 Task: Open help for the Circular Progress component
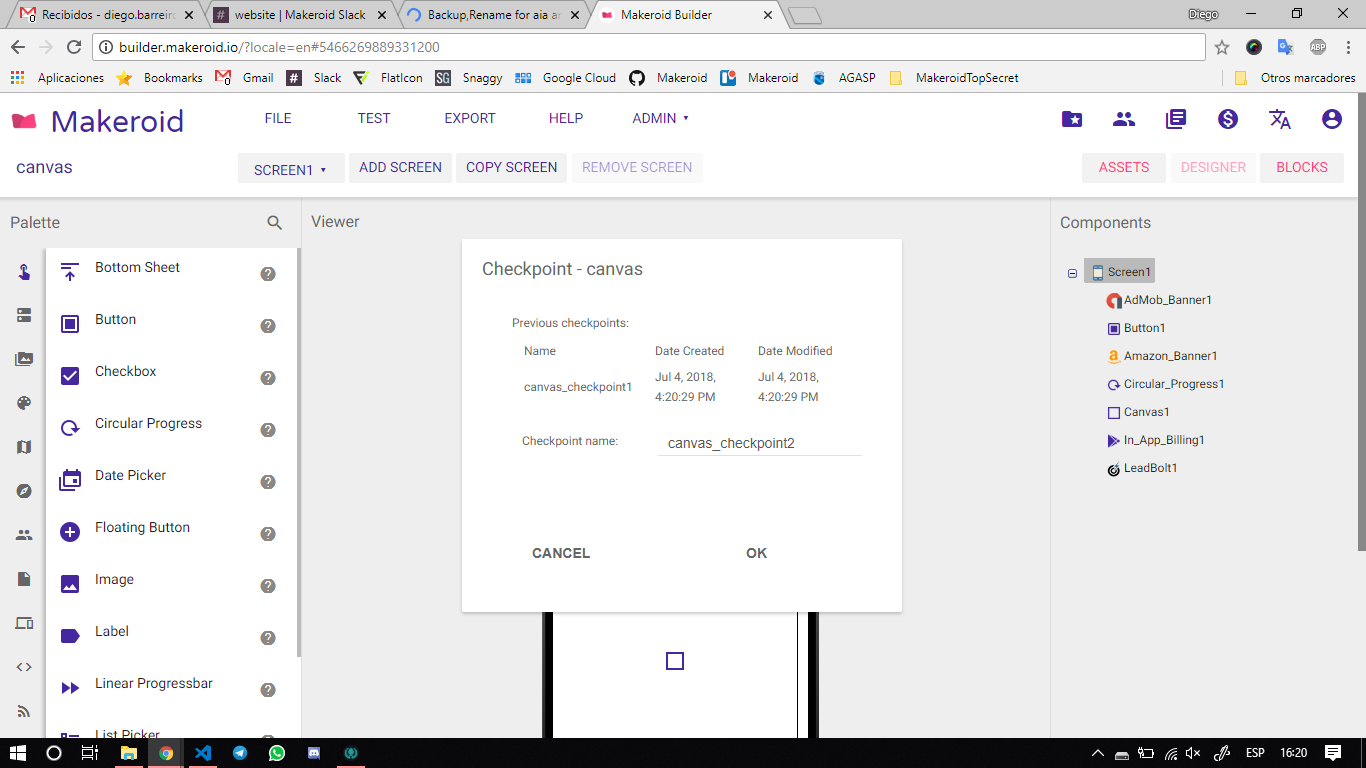(268, 430)
